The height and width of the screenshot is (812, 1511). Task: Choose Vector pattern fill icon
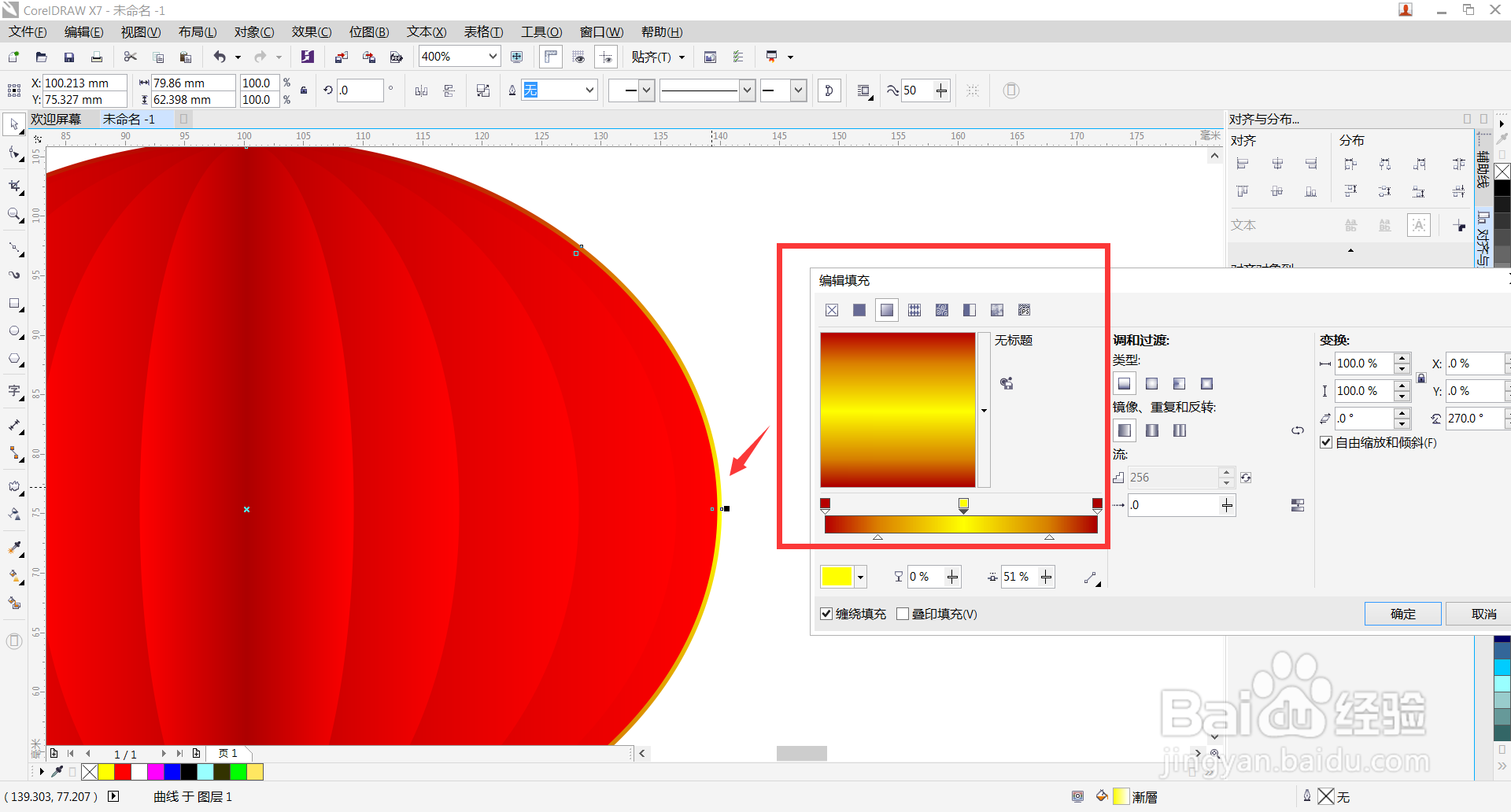(x=914, y=310)
